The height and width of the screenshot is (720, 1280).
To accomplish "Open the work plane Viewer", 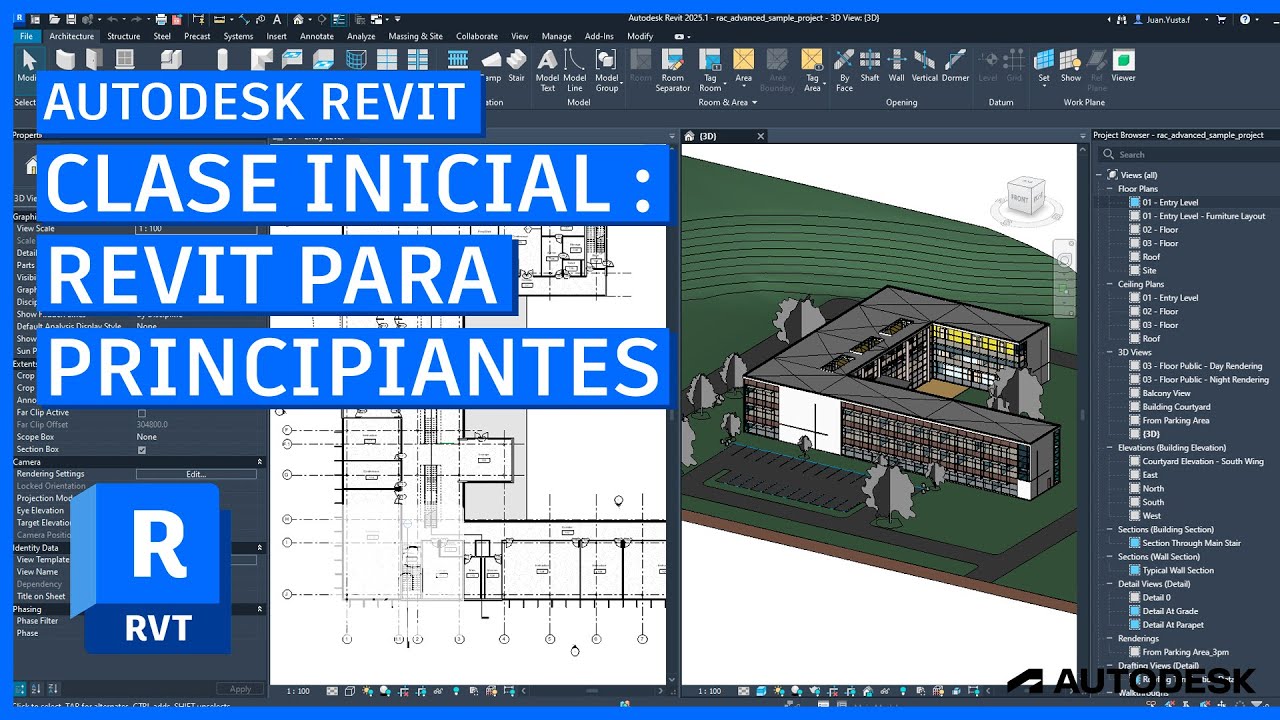I will coord(1123,65).
